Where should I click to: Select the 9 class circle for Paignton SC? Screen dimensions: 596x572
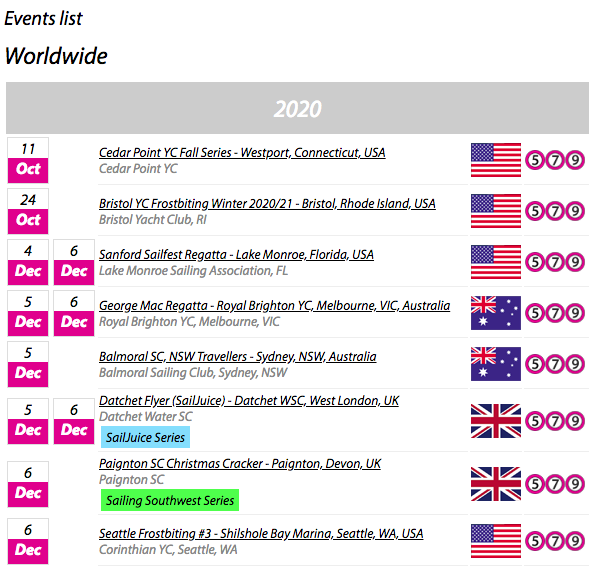pyautogui.click(x=575, y=484)
